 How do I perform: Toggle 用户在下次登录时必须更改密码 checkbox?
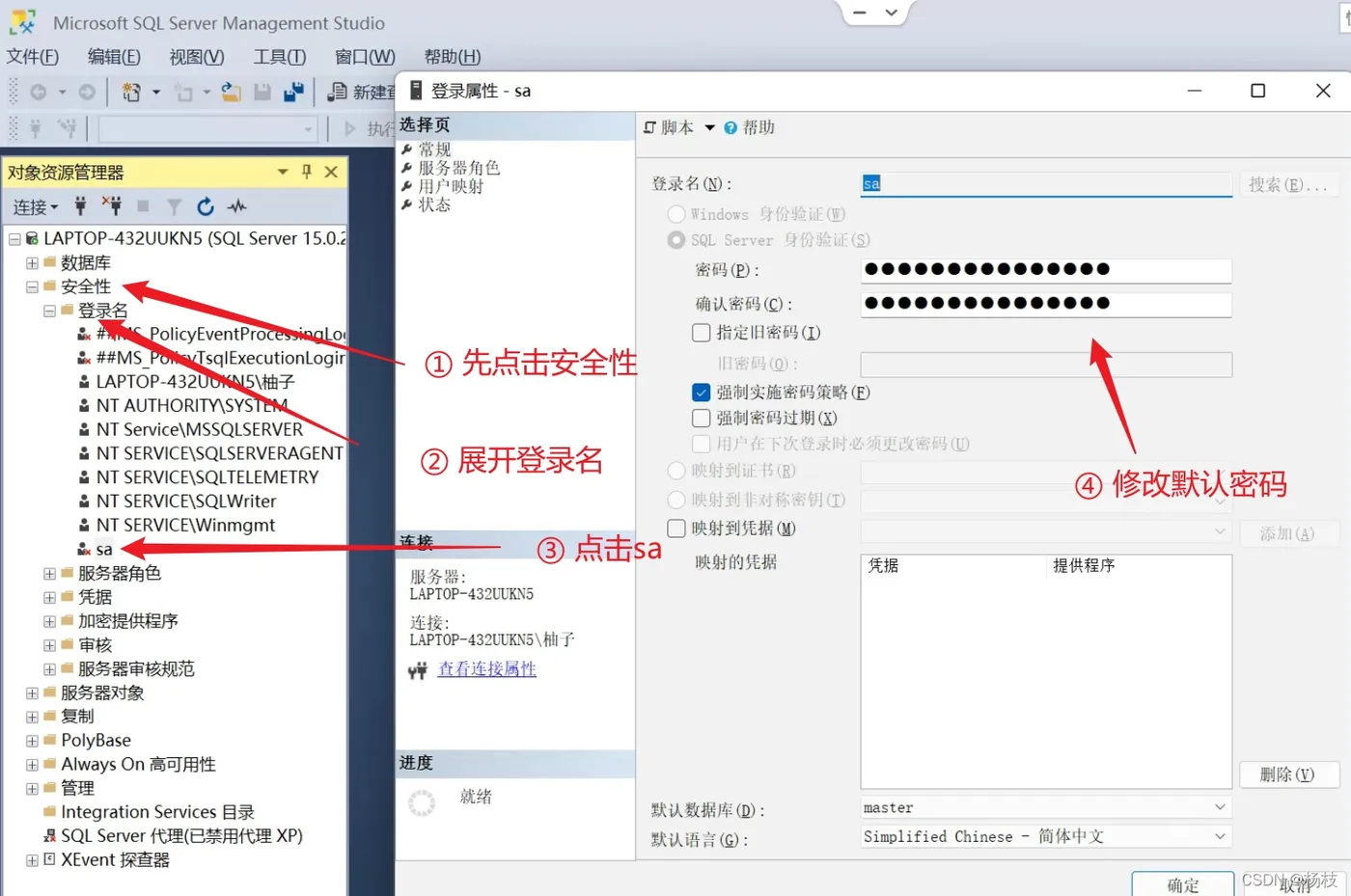[702, 444]
